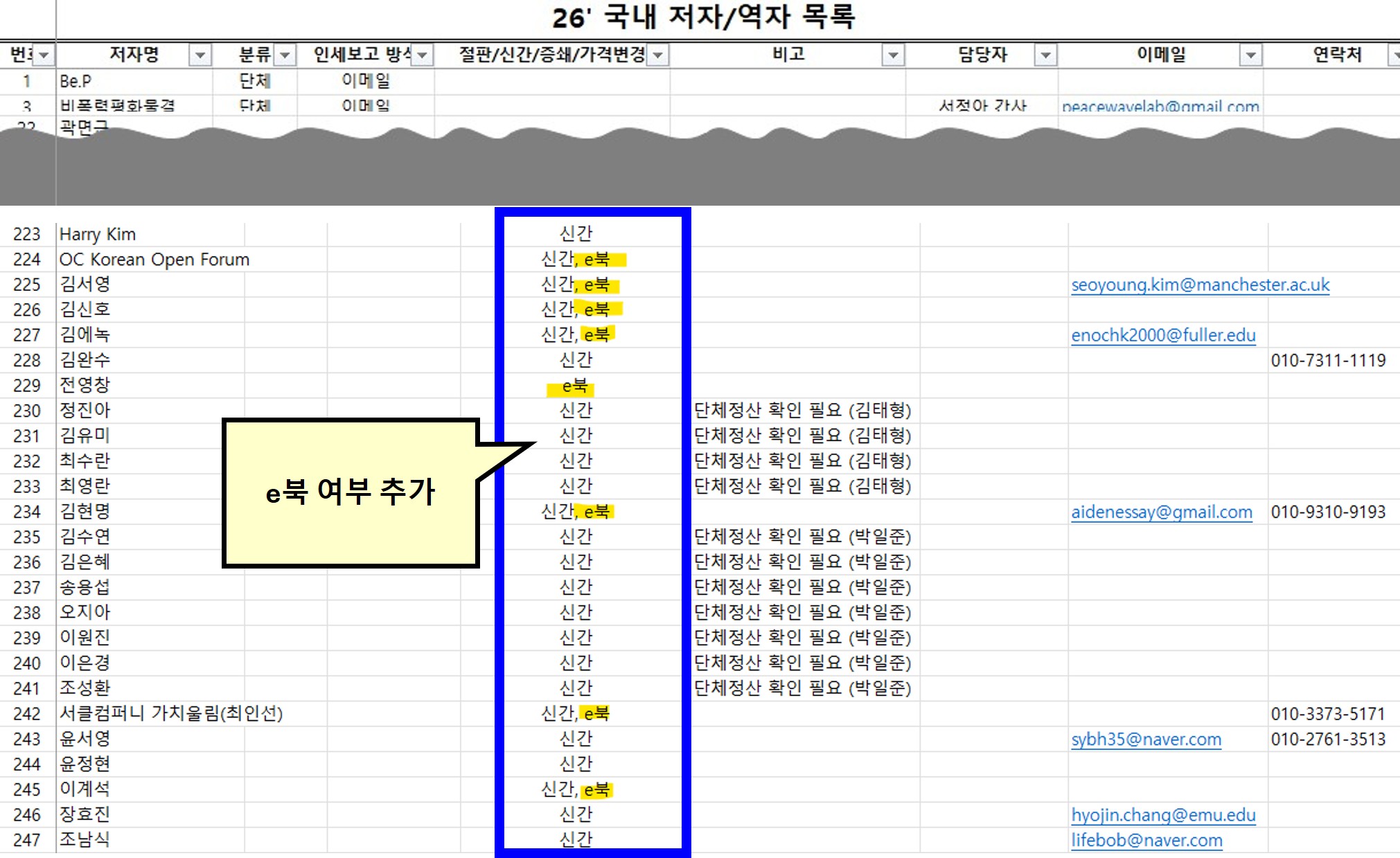The width and height of the screenshot is (1400, 858).
Task: Open the 담당자 column filter dropdown
Action: pyautogui.click(x=1045, y=55)
